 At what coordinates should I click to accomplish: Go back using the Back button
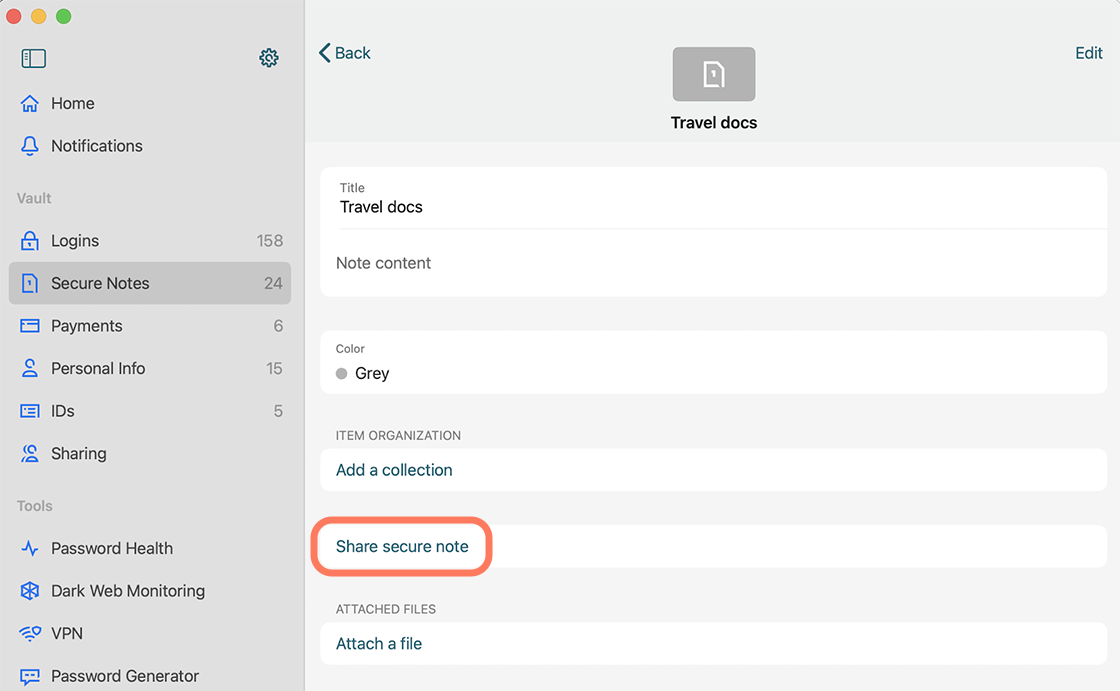(x=344, y=52)
